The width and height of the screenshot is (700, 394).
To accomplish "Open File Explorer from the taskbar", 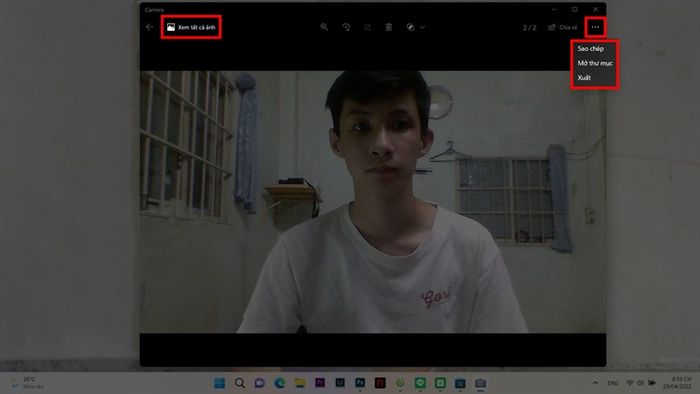I will [x=300, y=383].
